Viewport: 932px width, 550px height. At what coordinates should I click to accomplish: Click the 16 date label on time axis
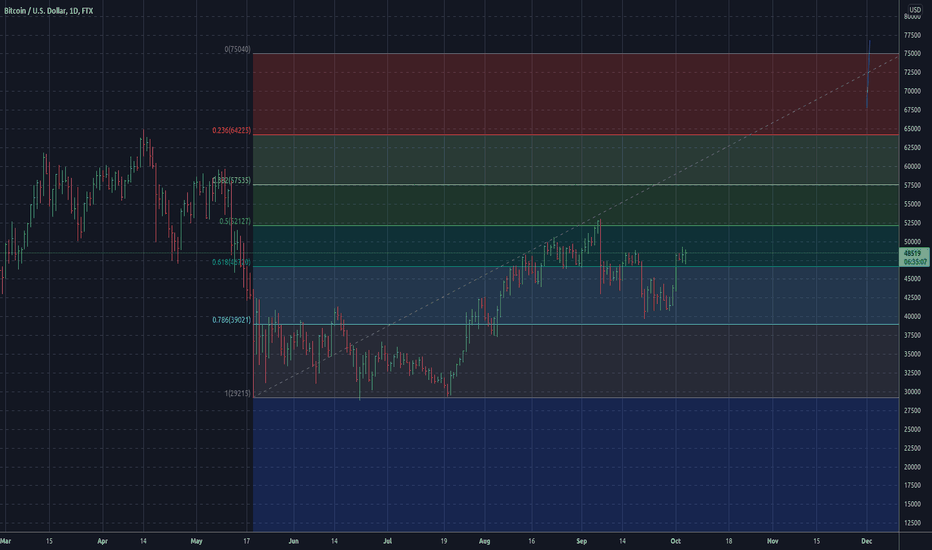coord(531,541)
